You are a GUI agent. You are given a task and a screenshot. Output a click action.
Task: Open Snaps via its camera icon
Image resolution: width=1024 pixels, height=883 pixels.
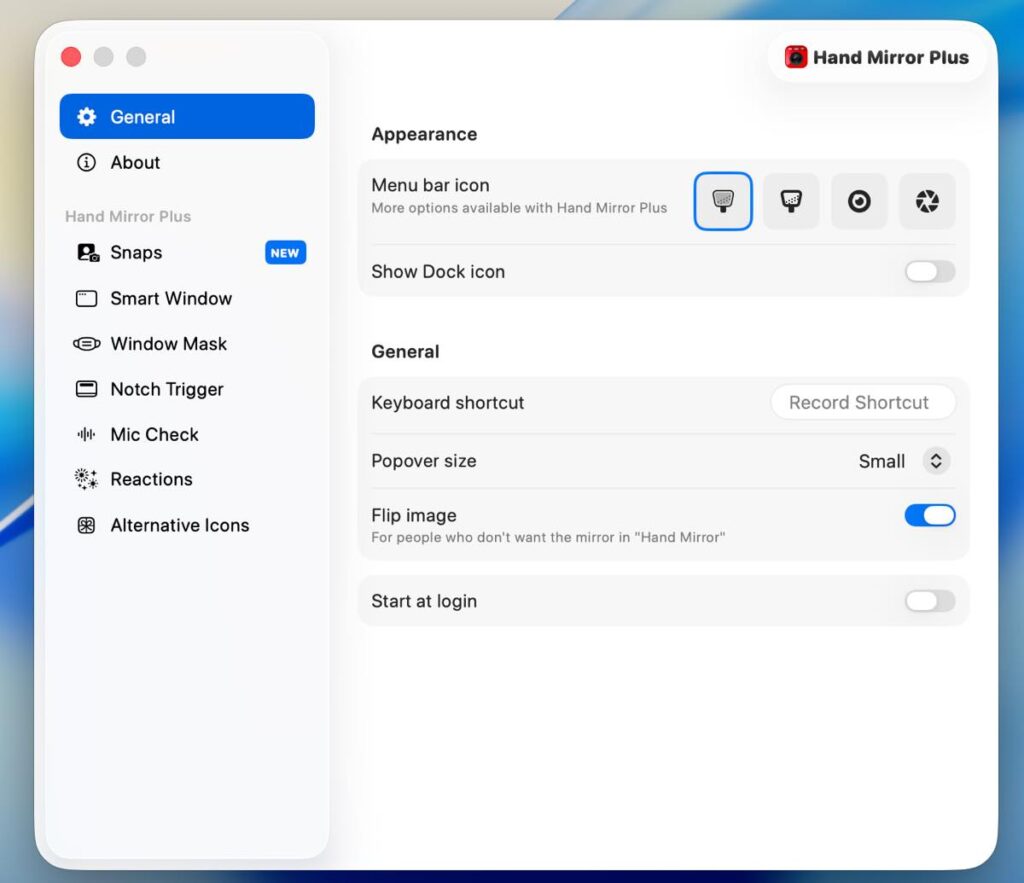point(88,253)
